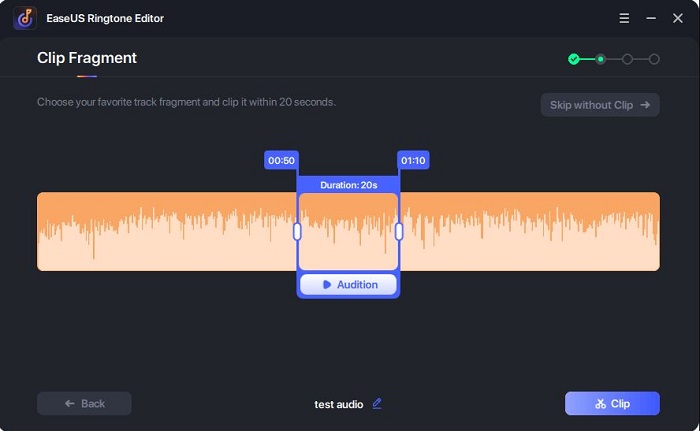Click the EaseUS Ringtone Editor app logo
Viewport: 700px width, 431px height.
tap(25, 18)
